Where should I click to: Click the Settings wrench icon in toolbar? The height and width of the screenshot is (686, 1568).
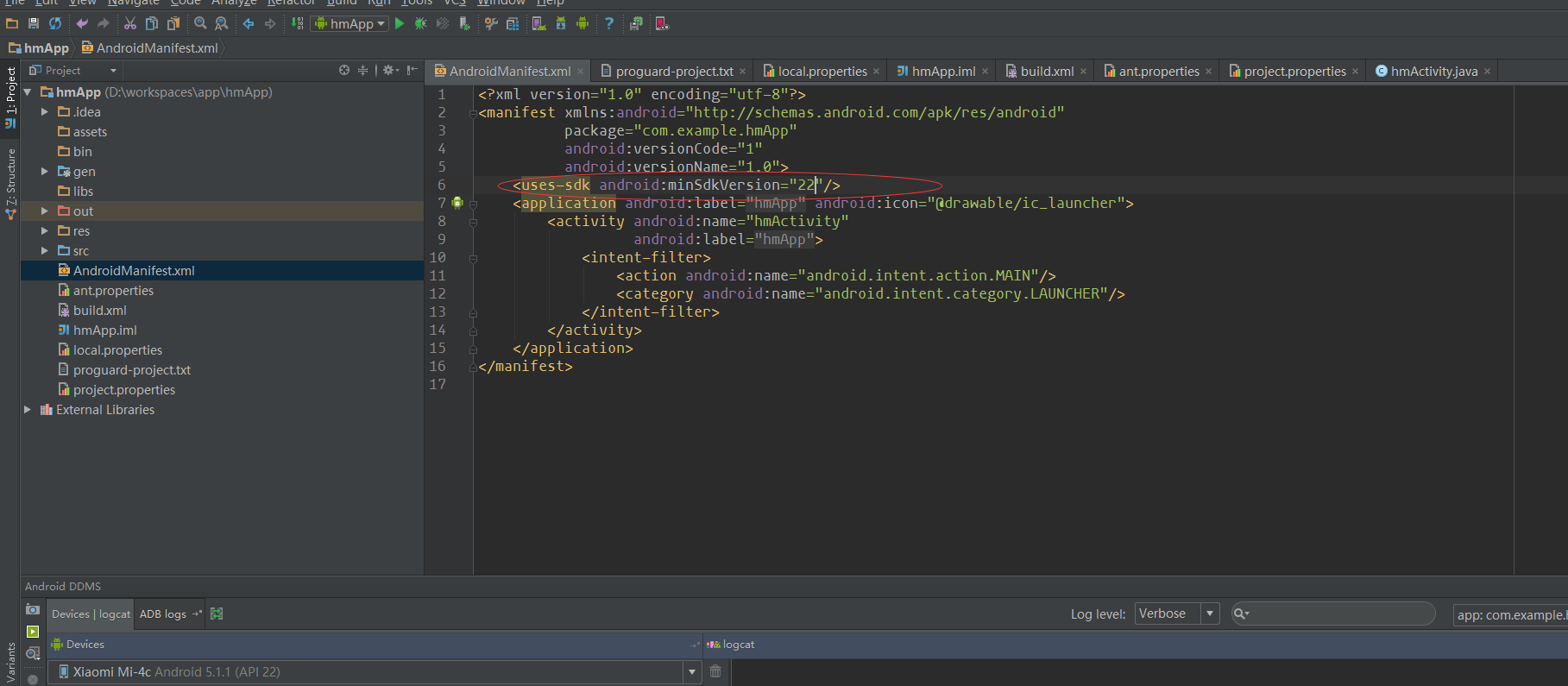[491, 23]
